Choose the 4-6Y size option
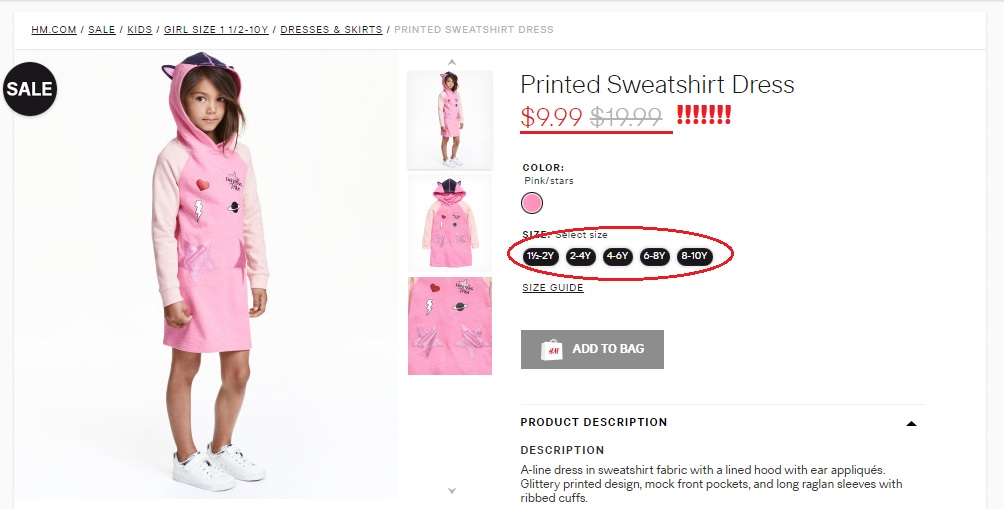The image size is (1004, 509). (617, 256)
